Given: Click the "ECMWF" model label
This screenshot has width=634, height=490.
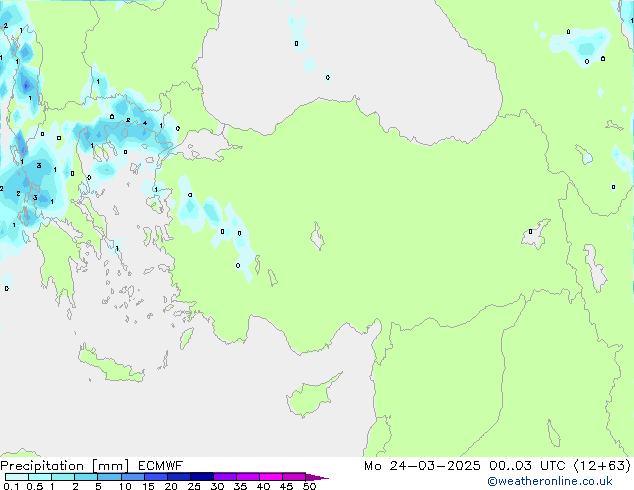Looking at the screenshot, I should tap(161, 466).
